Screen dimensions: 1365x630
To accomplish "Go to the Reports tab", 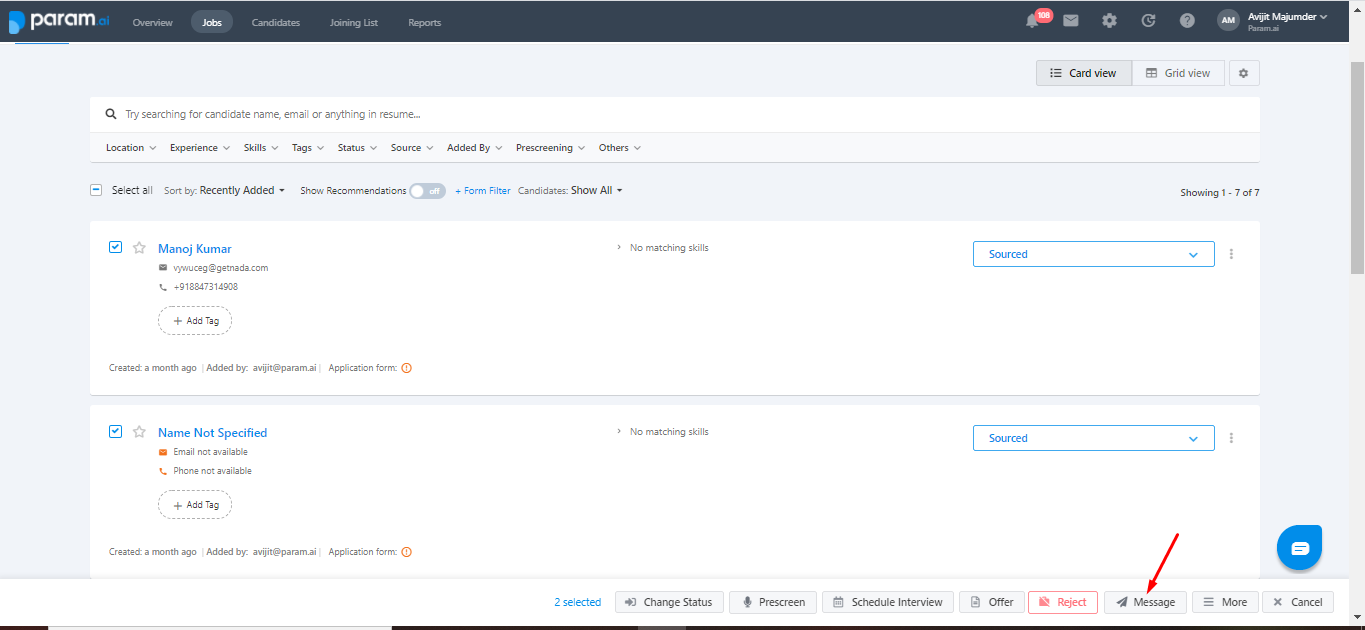I will [x=425, y=22].
